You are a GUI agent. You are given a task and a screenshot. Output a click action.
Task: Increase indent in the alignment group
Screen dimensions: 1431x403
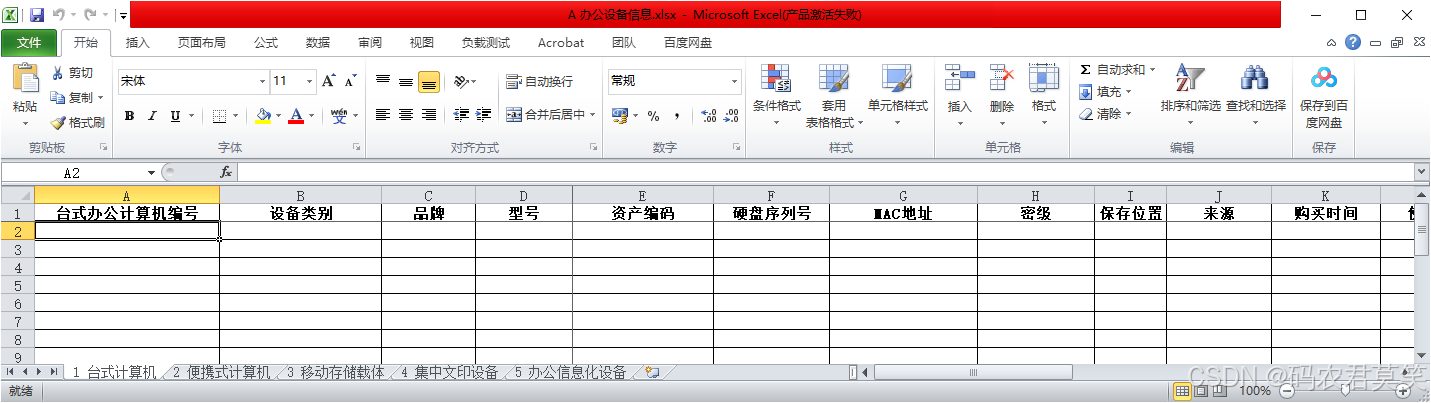483,115
